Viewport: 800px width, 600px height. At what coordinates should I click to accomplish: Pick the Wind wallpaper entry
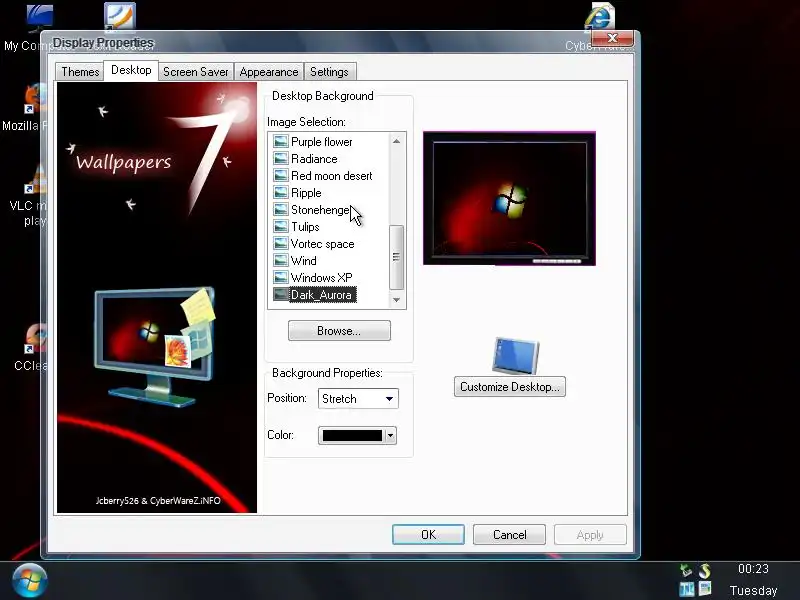tap(304, 261)
